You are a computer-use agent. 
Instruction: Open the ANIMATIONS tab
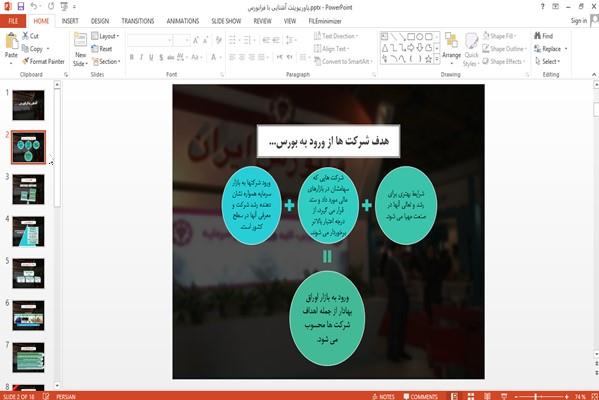[183, 21]
